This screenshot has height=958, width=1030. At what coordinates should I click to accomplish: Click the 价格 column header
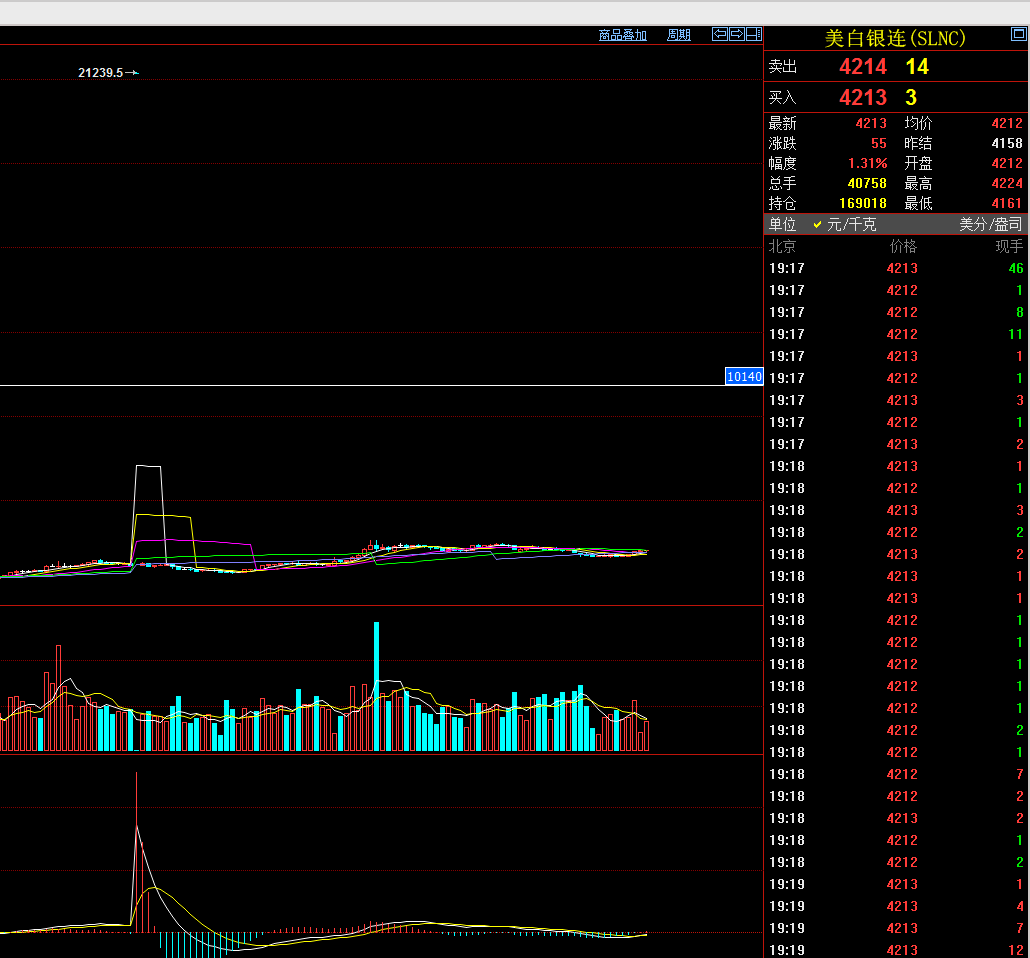coord(903,246)
